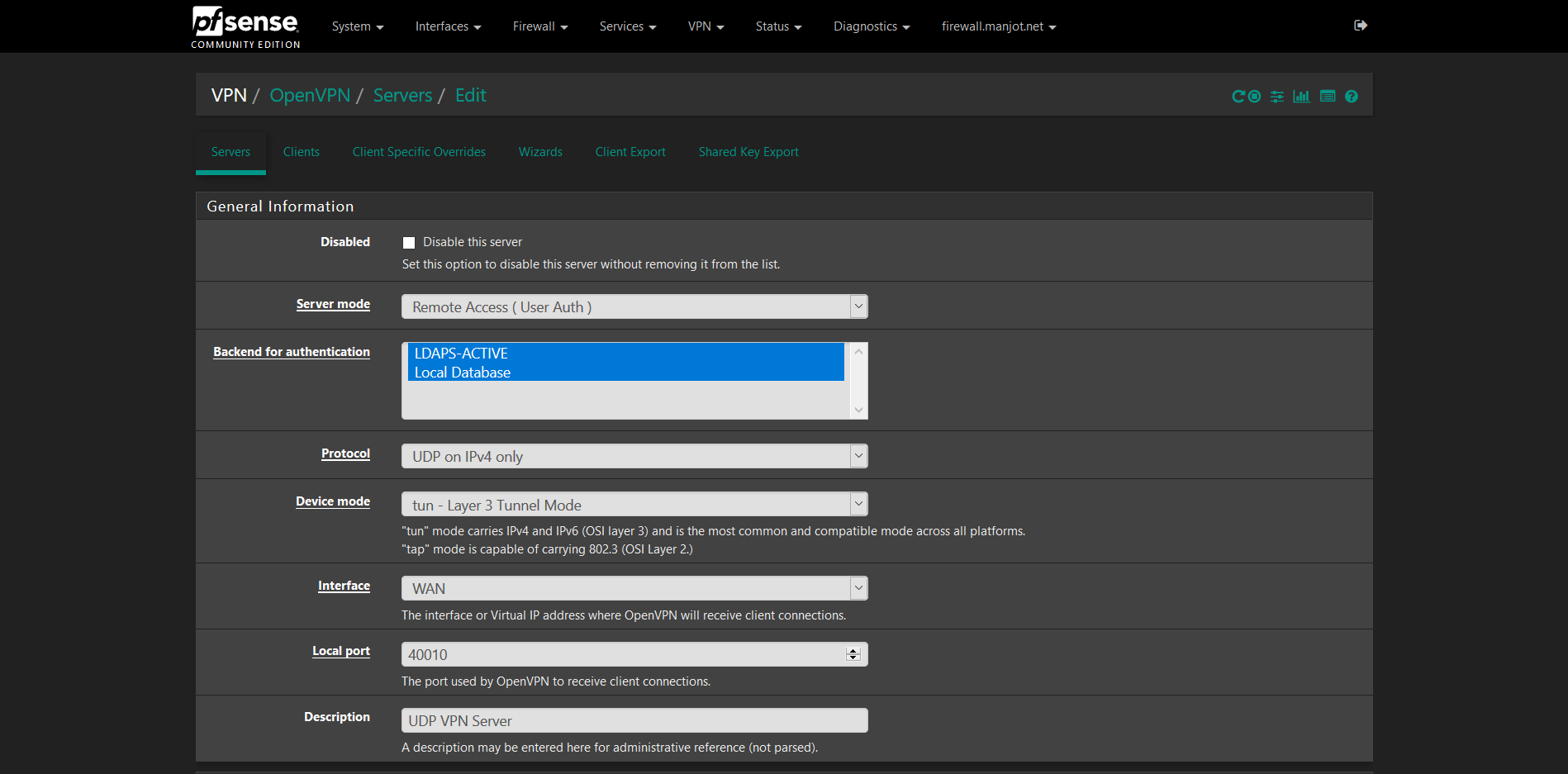Viewport: 1568px width, 774px height.
Task: Switch to the Servers tab
Action: (230, 152)
